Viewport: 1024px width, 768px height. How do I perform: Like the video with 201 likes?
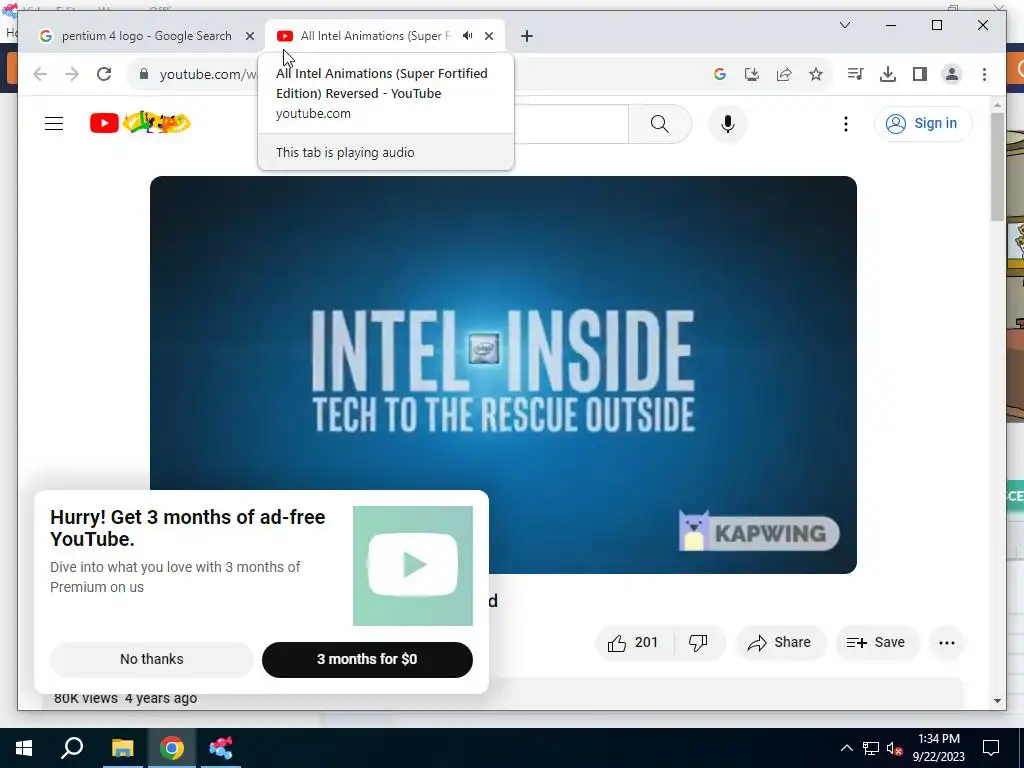[633, 643]
